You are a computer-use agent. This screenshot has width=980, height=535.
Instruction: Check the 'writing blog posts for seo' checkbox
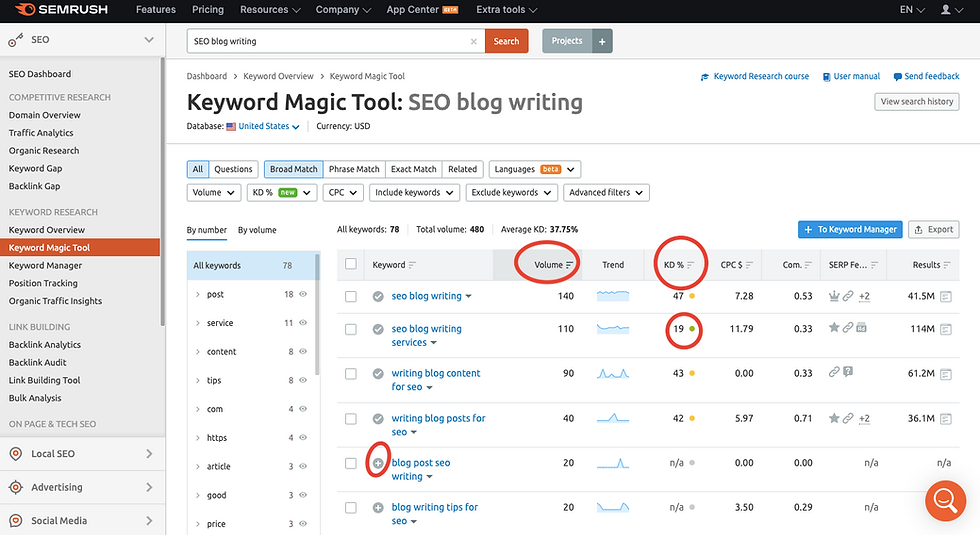click(351, 419)
